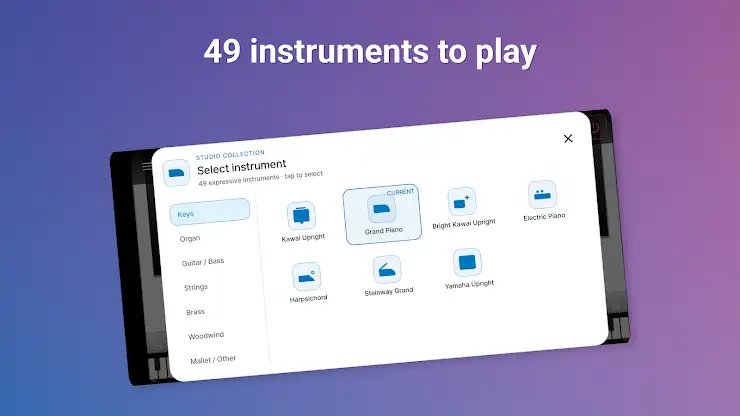Open the Mallet / Other category
740x416 pixels.
tap(213, 360)
